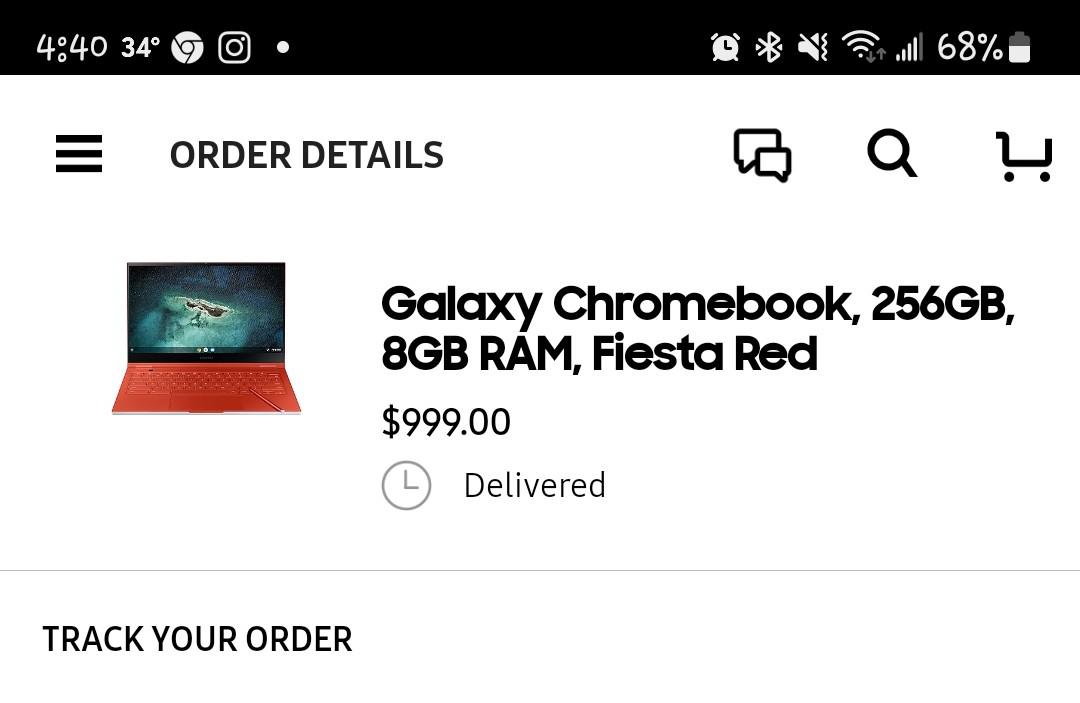Tap the Wi-Fi status icon

tap(862, 47)
